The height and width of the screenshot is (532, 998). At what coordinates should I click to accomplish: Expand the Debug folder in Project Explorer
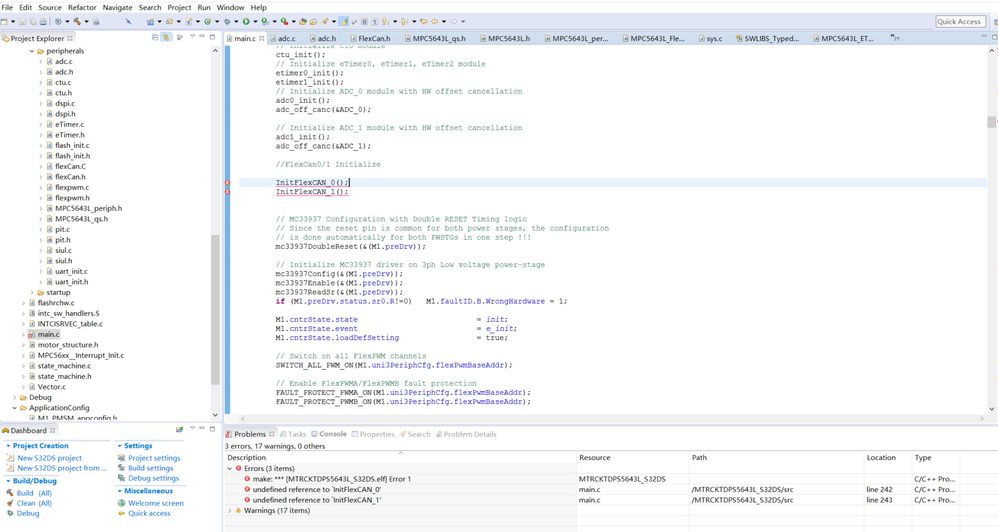(15, 398)
